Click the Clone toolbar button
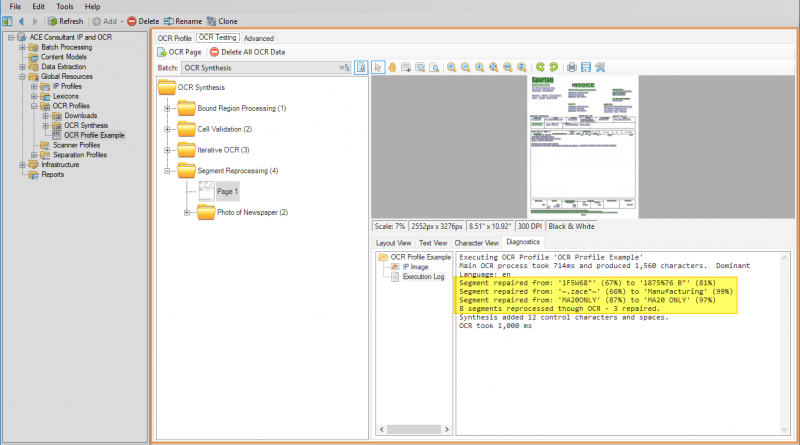This screenshot has height=445, width=800. click(221, 21)
